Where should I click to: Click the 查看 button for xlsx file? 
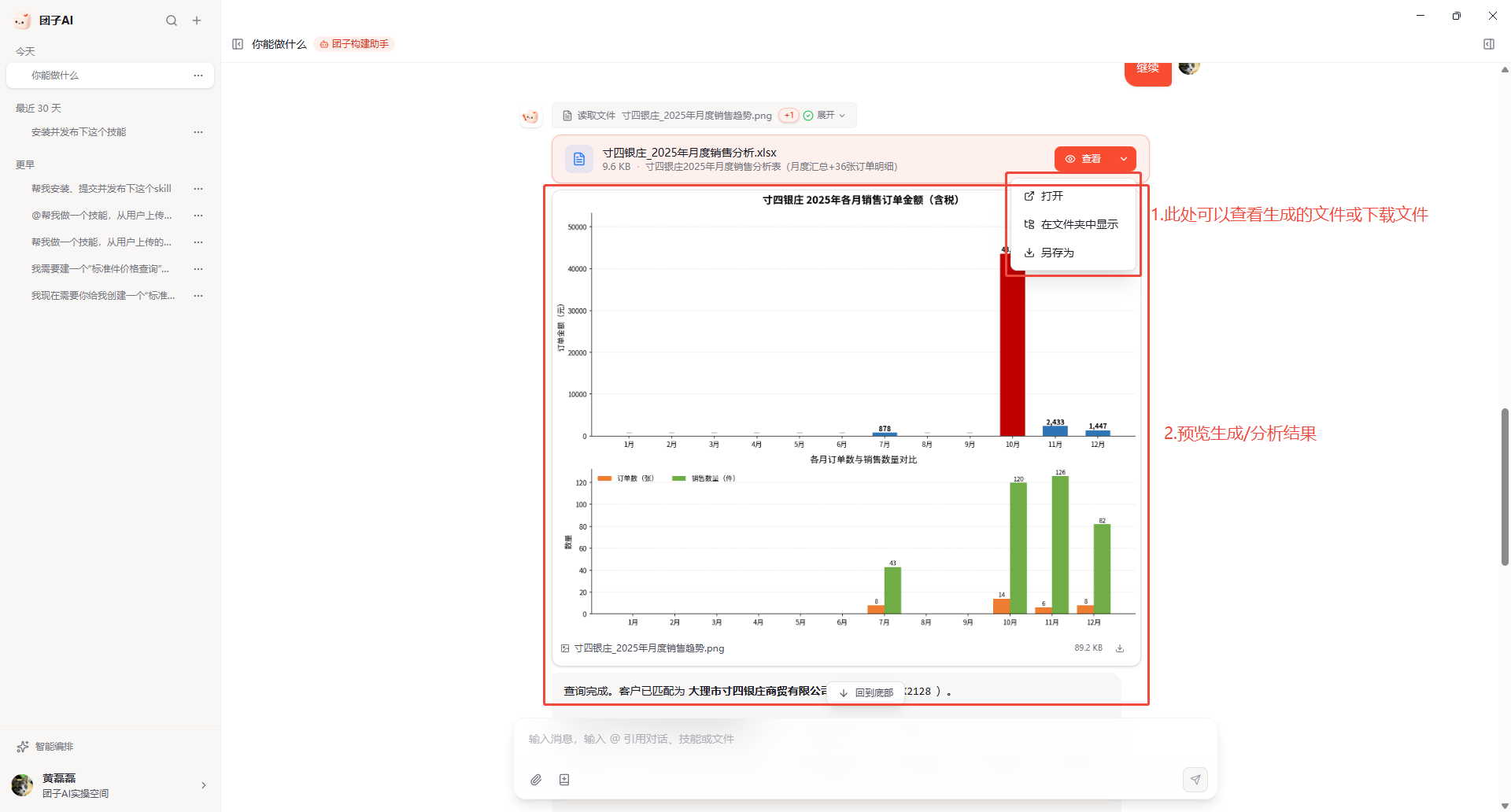pyautogui.click(x=1084, y=159)
